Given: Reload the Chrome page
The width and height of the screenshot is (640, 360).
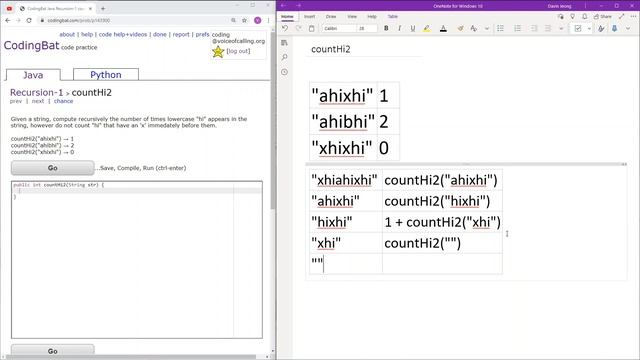Looking at the screenshot, I should tap(29, 20).
